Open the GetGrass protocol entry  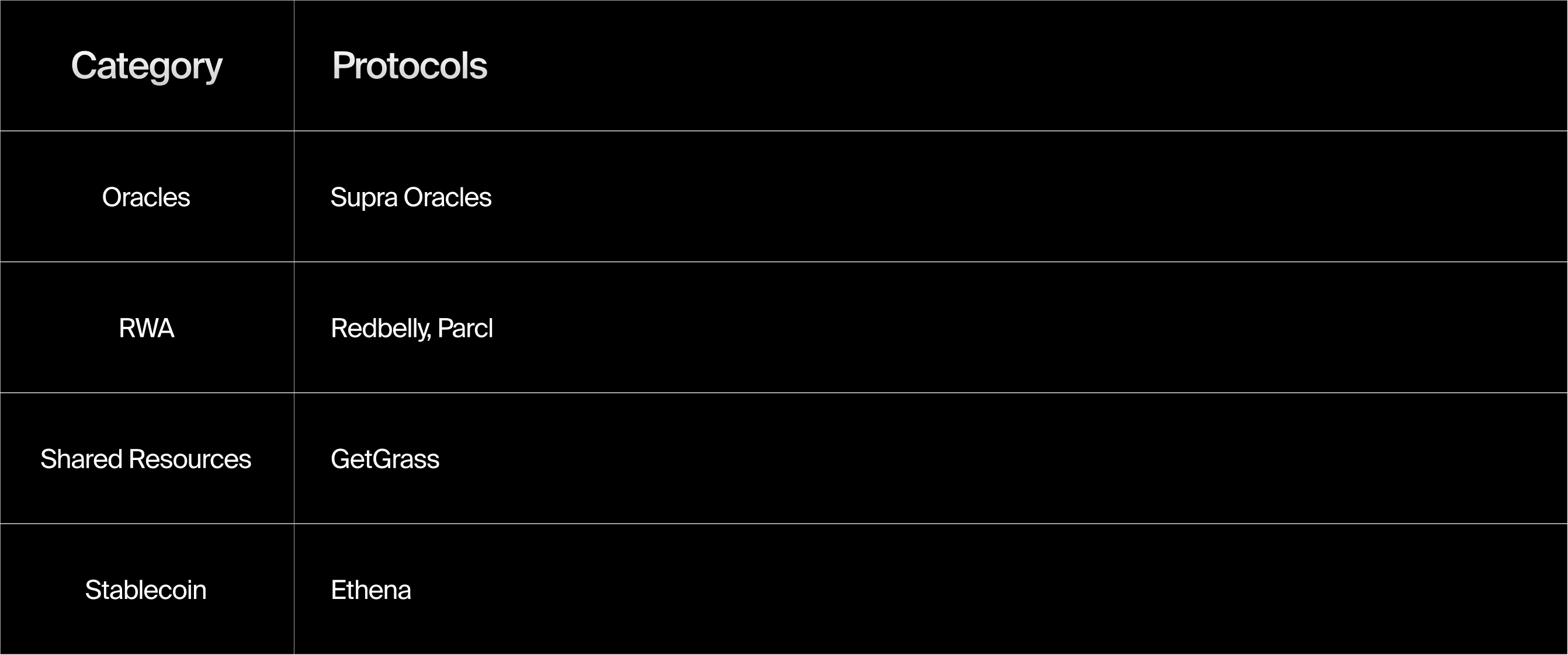(384, 459)
